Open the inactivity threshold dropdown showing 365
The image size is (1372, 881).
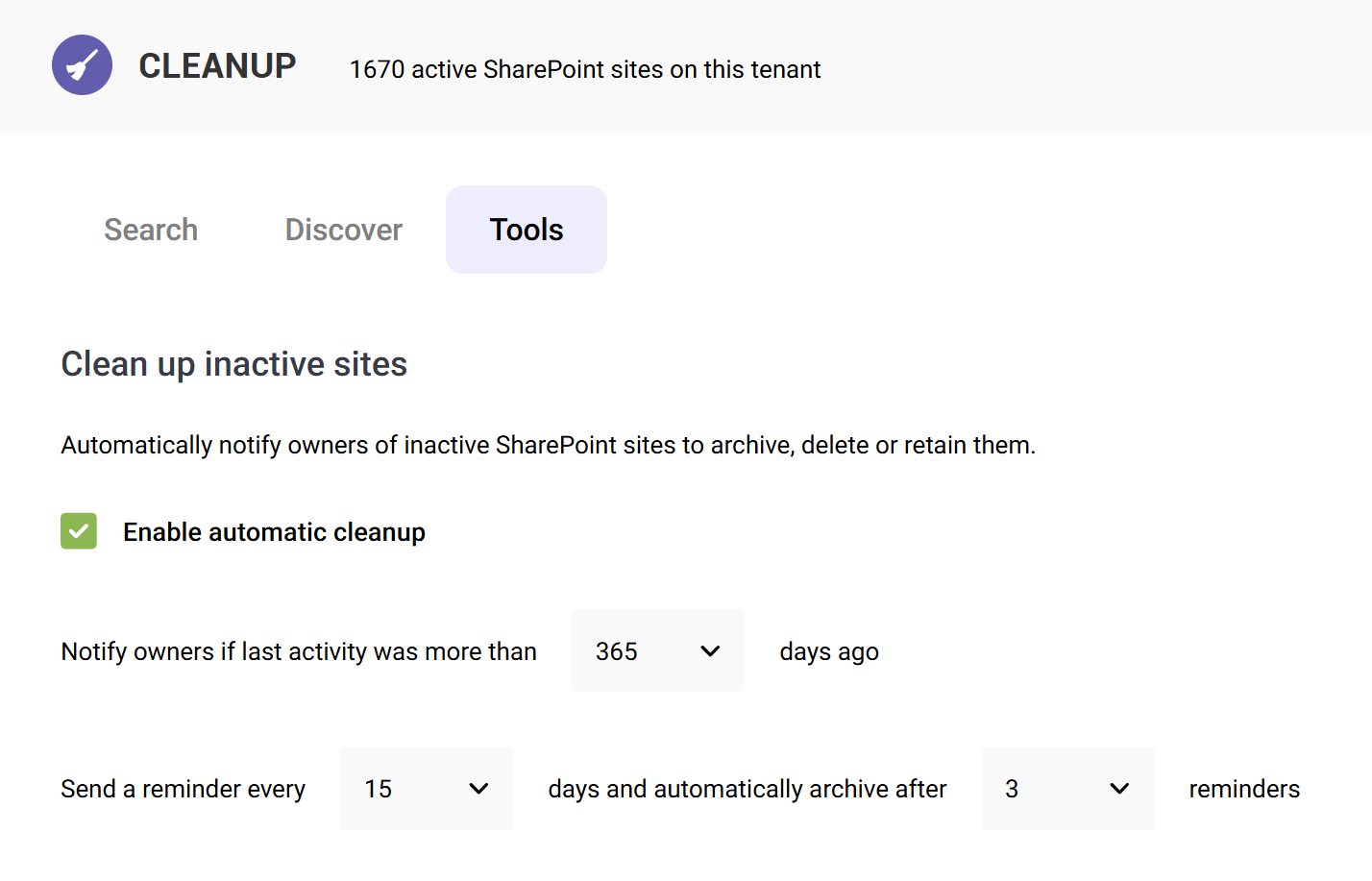(x=657, y=650)
